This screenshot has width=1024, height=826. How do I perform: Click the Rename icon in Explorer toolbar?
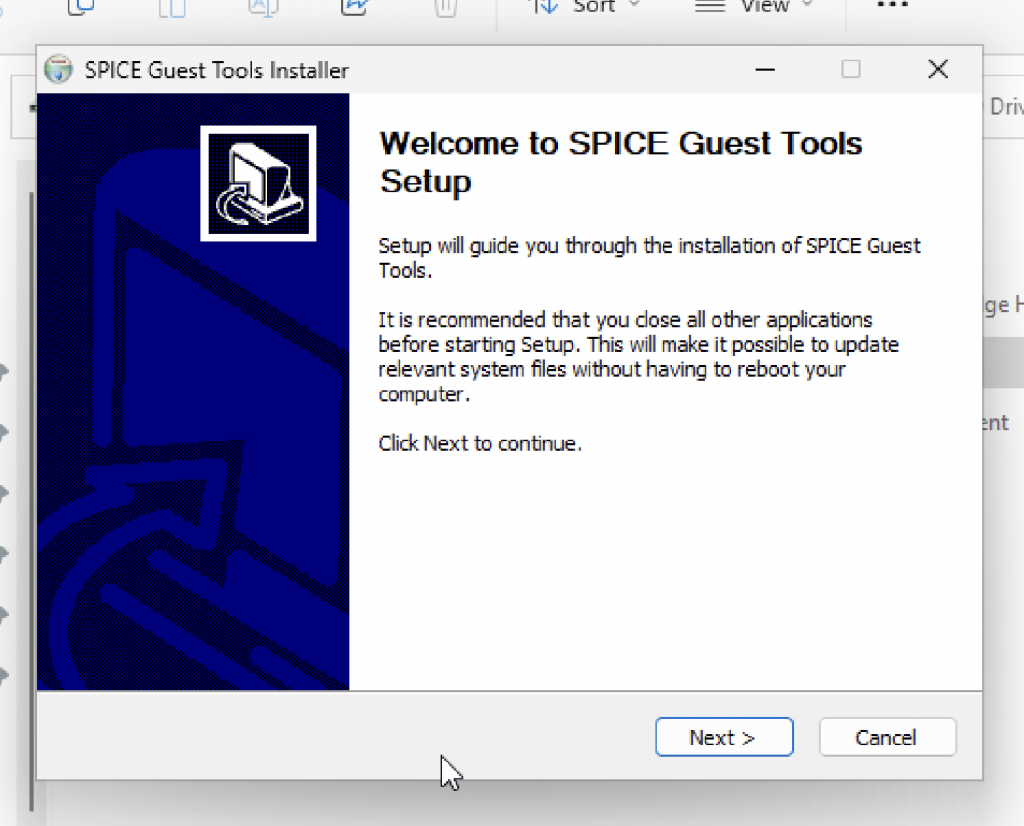pyautogui.click(x=263, y=6)
